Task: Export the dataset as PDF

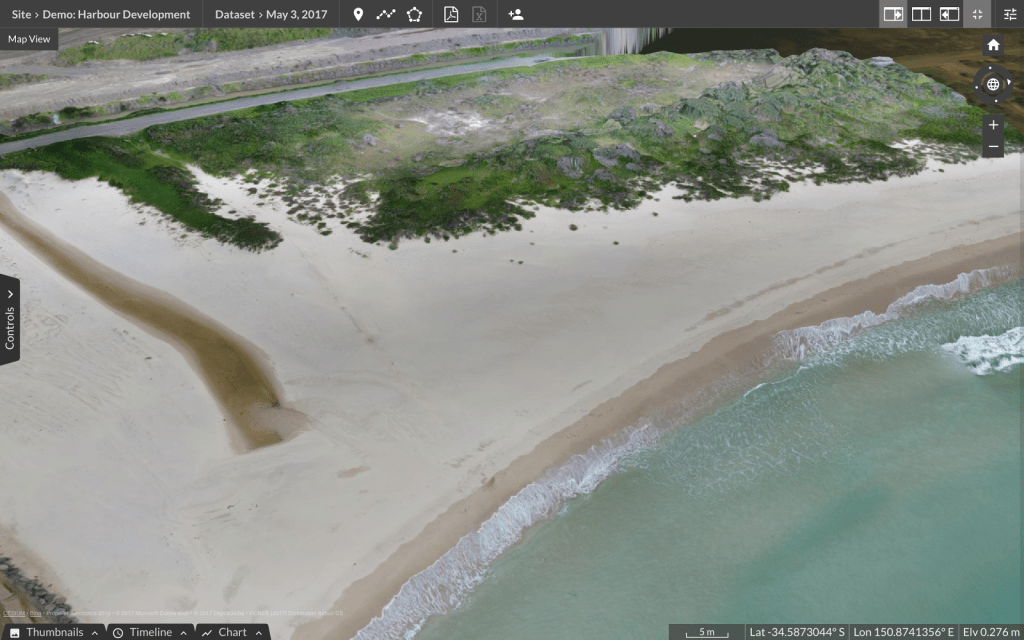Action: point(452,14)
